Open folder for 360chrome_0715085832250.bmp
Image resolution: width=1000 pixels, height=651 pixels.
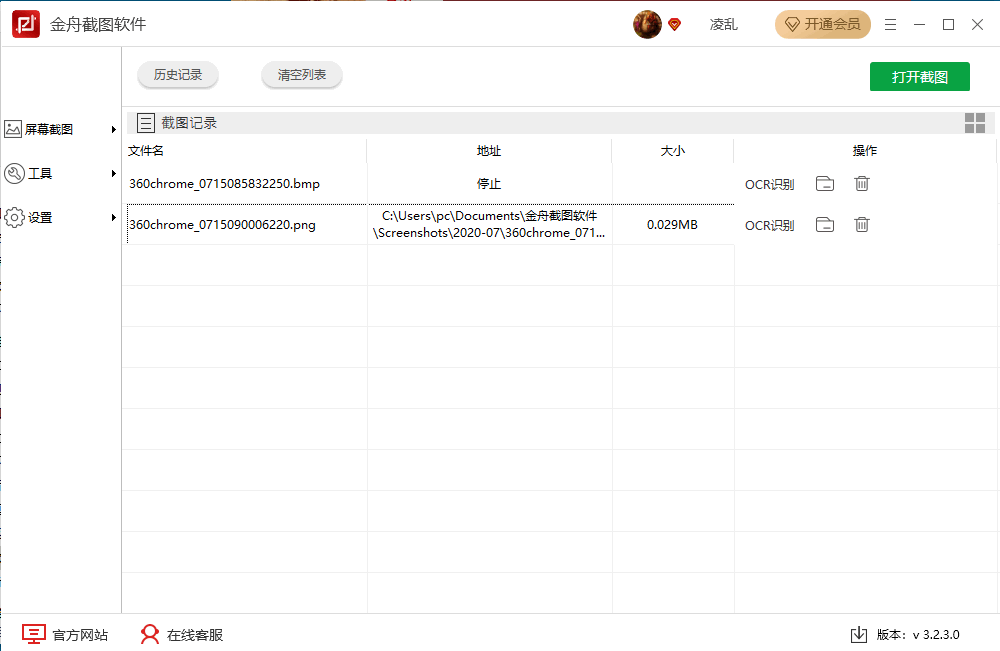click(x=825, y=184)
